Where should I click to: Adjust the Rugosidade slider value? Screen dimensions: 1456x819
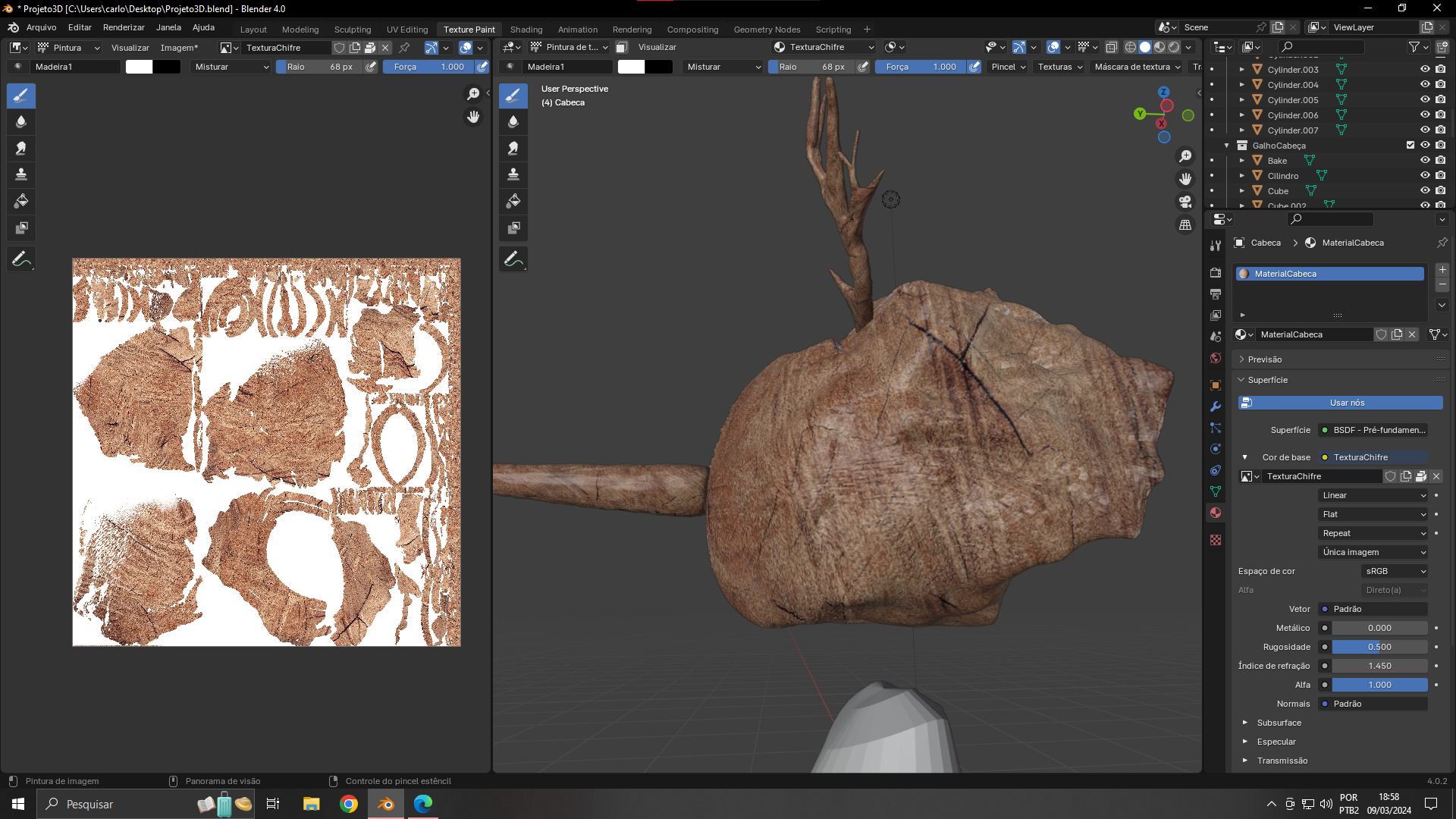click(x=1379, y=647)
